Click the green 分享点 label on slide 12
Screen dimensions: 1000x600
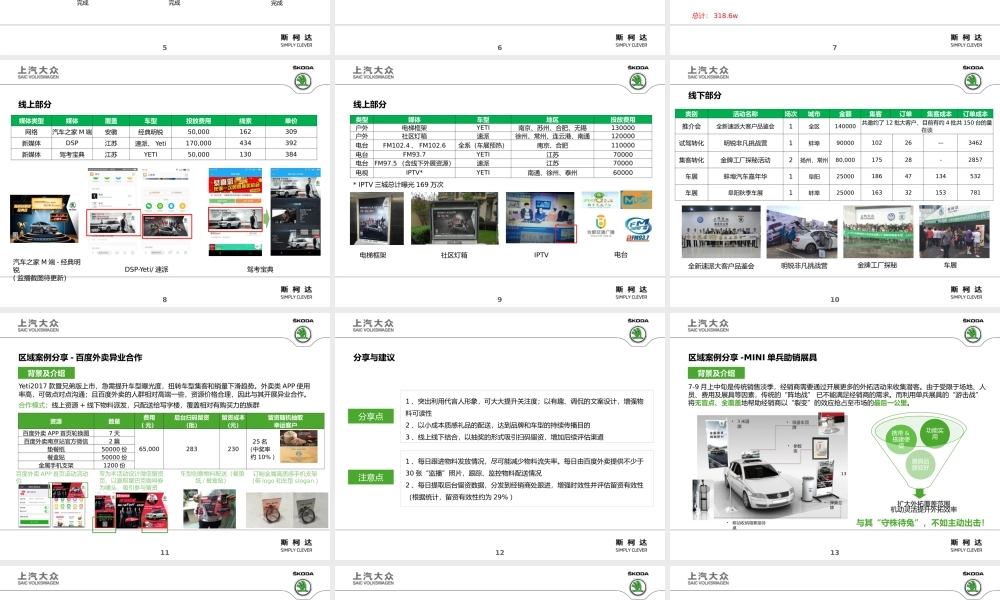371,416
